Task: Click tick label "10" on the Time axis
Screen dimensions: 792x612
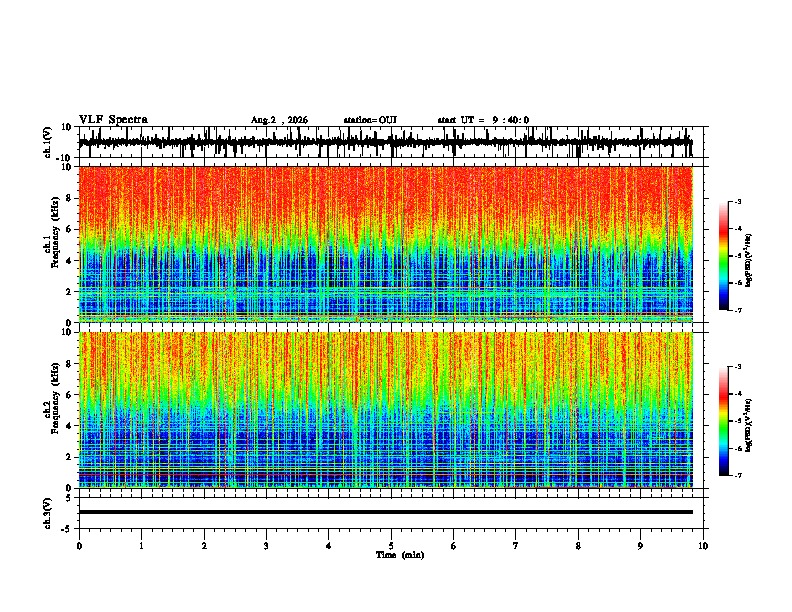Action: 703,546
